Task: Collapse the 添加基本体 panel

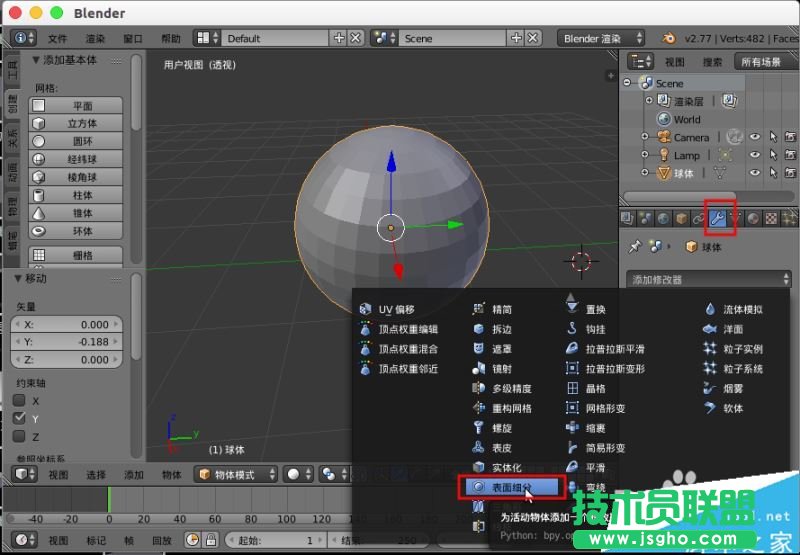Action: (x=35, y=60)
